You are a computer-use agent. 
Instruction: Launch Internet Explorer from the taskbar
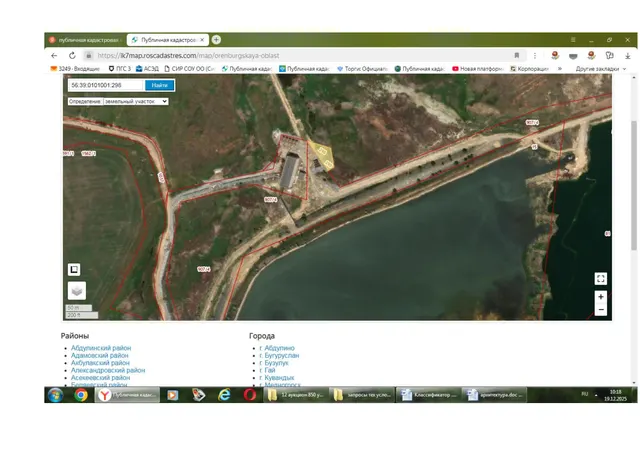pyautogui.click(x=224, y=395)
